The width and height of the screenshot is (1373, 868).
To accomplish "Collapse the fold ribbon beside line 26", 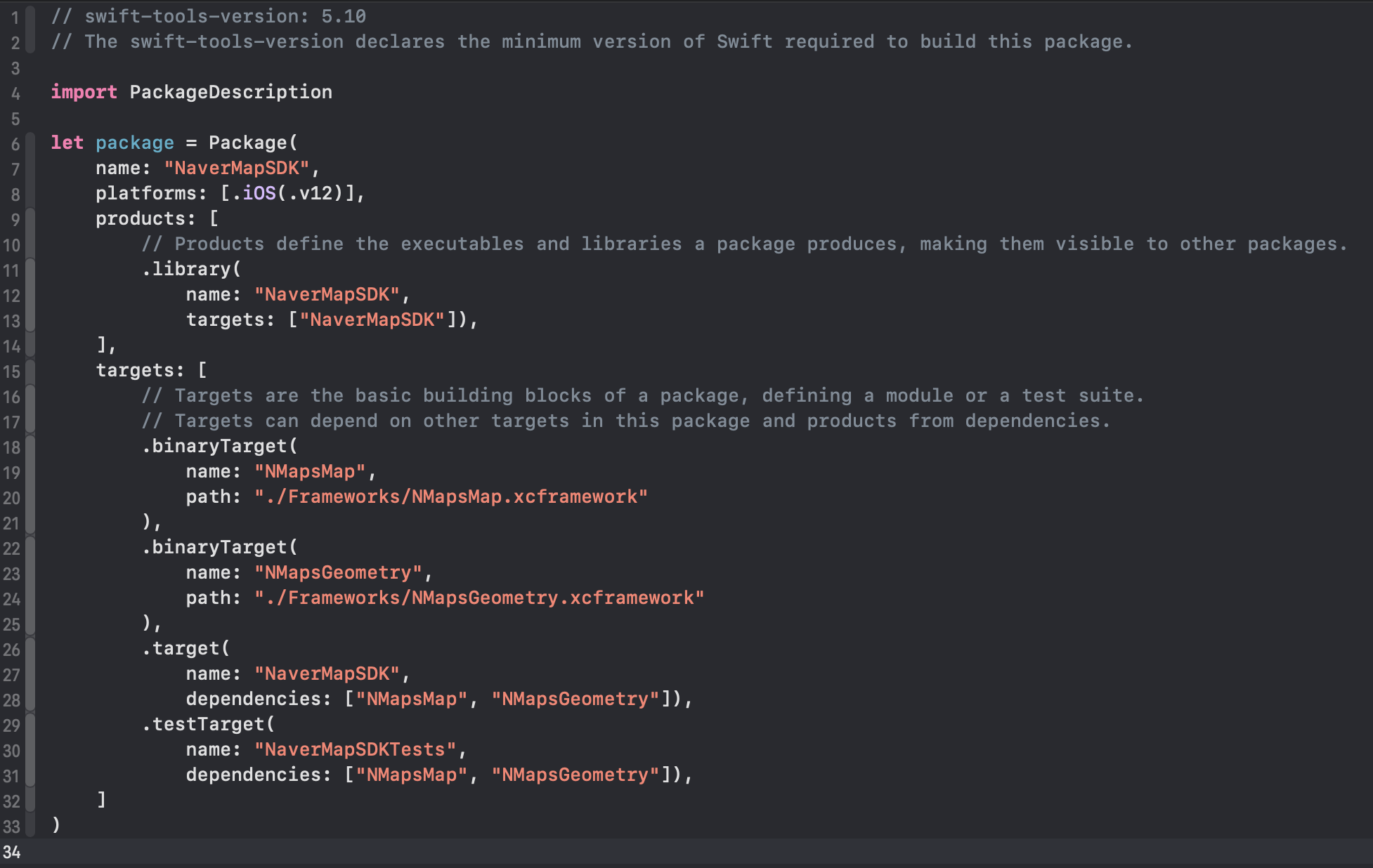I will pos(30,650).
